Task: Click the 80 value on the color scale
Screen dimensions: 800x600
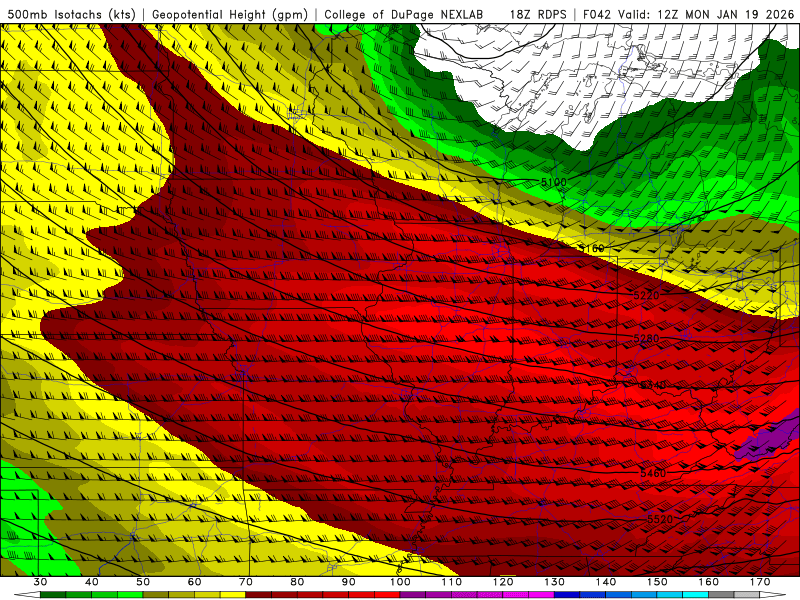Action: (x=297, y=582)
